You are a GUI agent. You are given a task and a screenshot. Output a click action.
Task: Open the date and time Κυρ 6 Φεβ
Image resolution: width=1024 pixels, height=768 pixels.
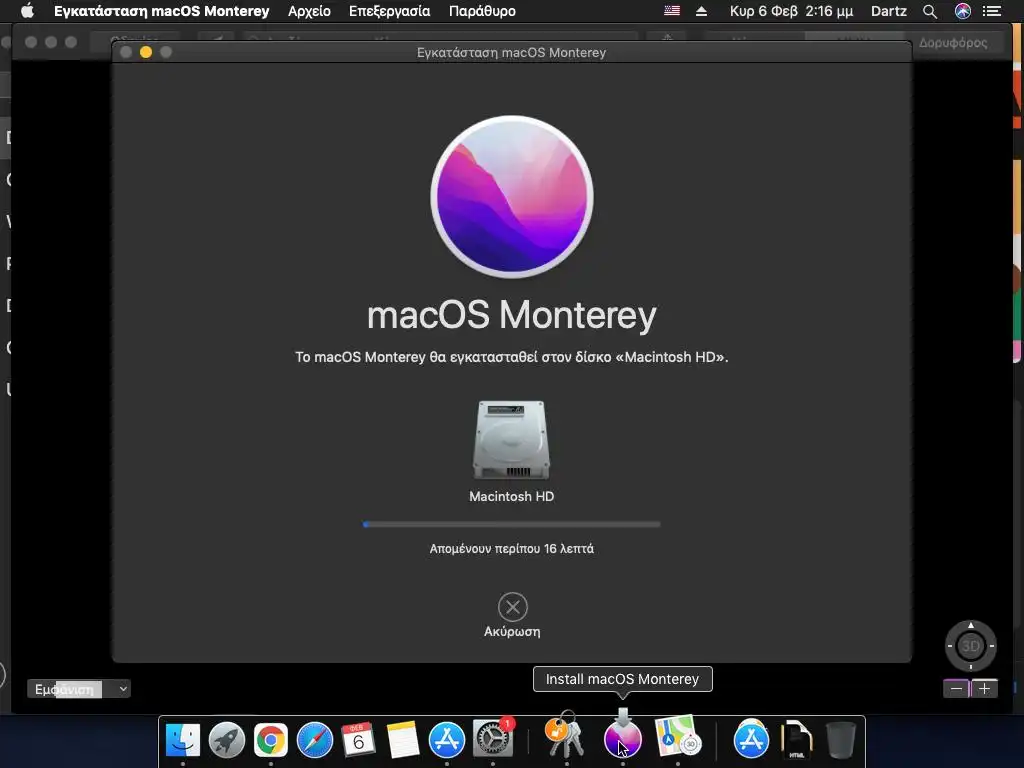(792, 11)
